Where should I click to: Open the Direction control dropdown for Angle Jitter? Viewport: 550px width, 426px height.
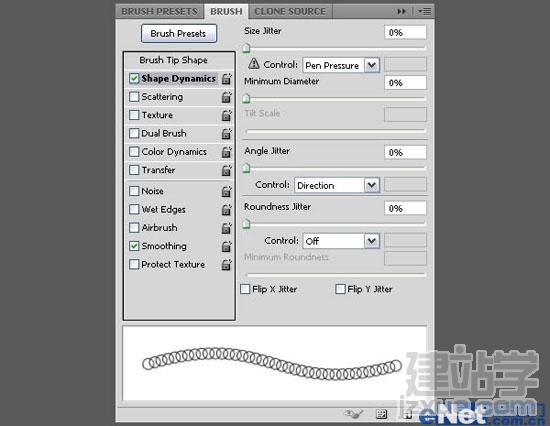tap(337, 185)
